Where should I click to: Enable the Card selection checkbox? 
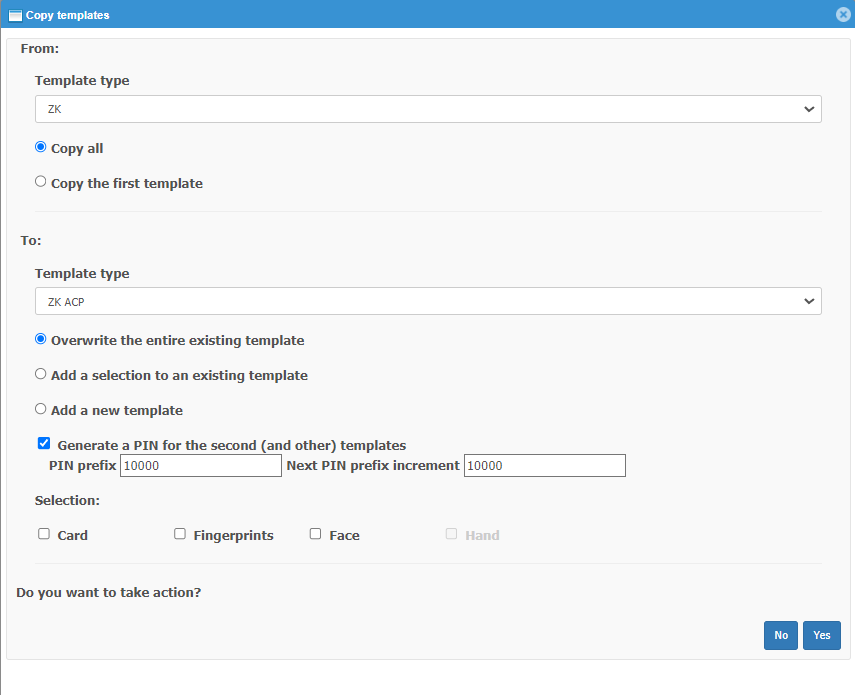[x=44, y=534]
